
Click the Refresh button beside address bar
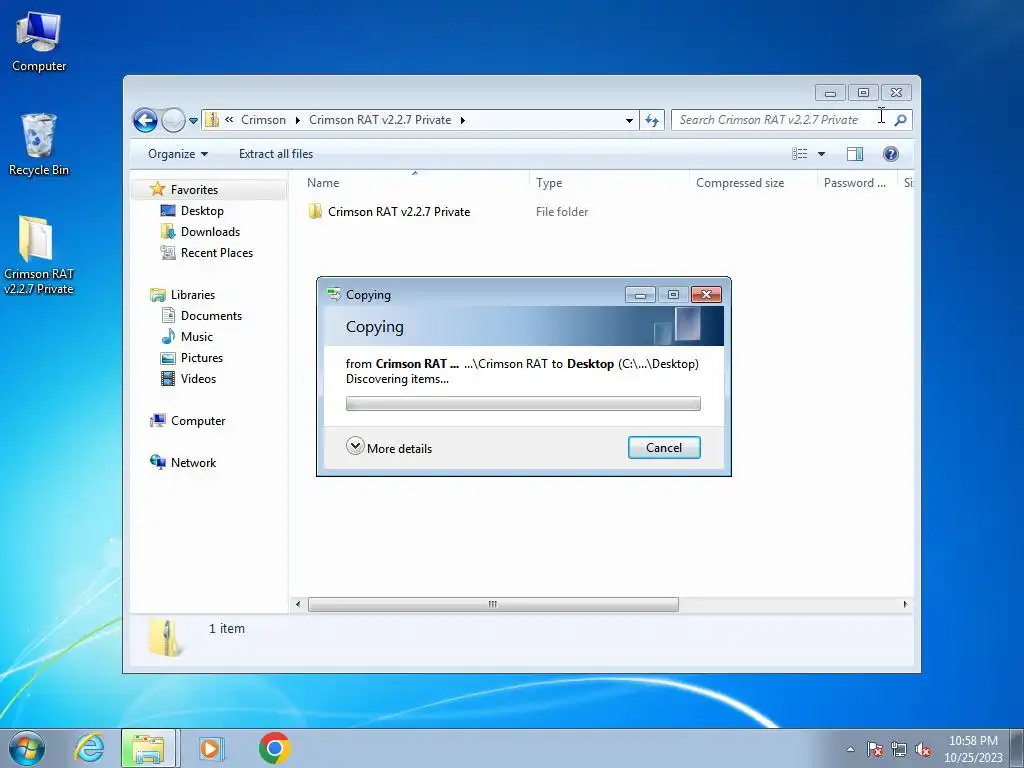pyautogui.click(x=652, y=120)
